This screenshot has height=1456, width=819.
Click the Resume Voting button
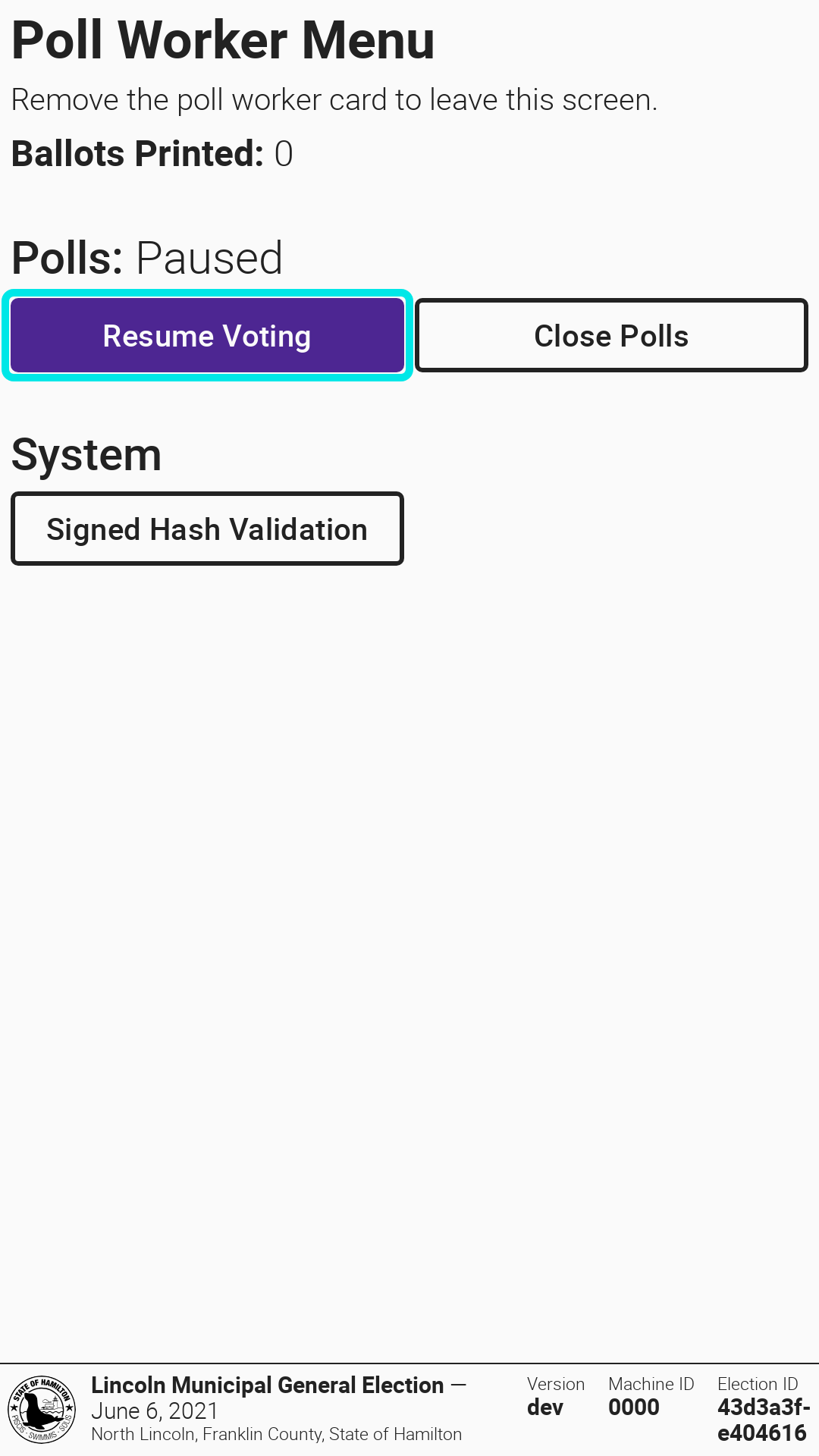207,336
